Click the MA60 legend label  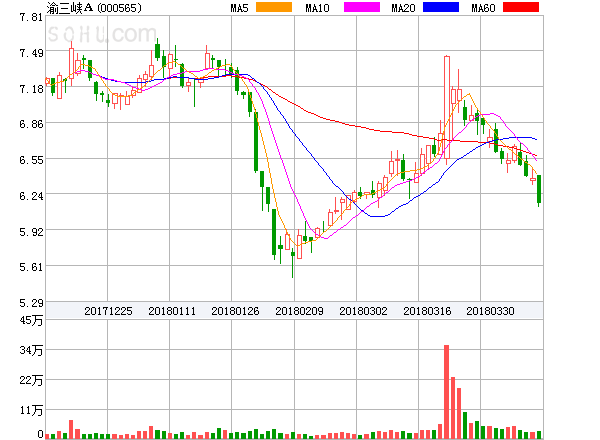coord(483,8)
